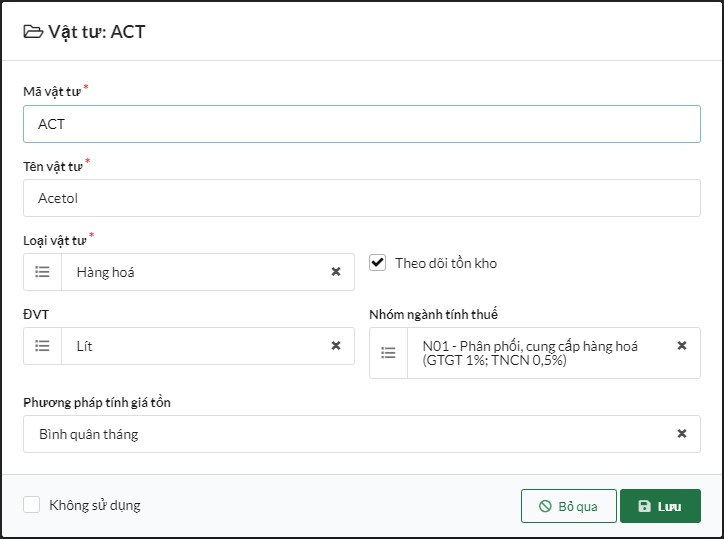Click the Tên vật tư field with Acetol
724x539 pixels.
(361, 198)
